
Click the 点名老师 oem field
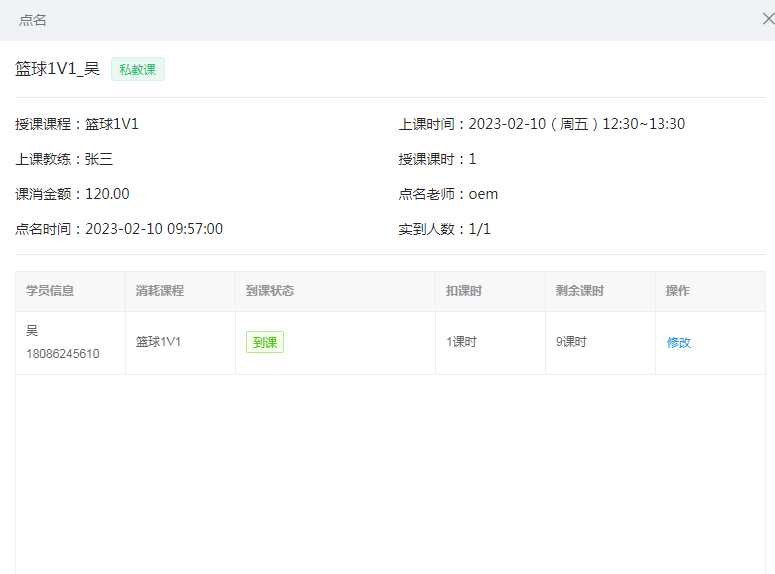click(448, 194)
